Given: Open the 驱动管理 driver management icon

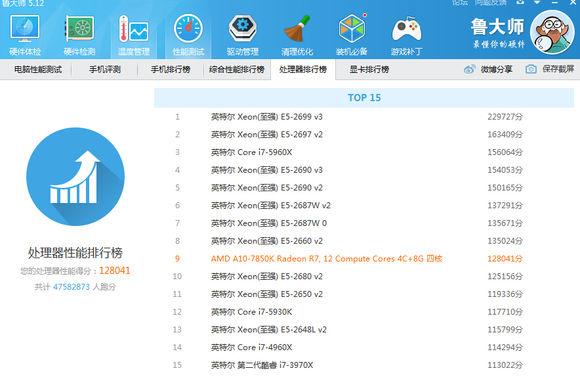Looking at the screenshot, I should pos(243,35).
